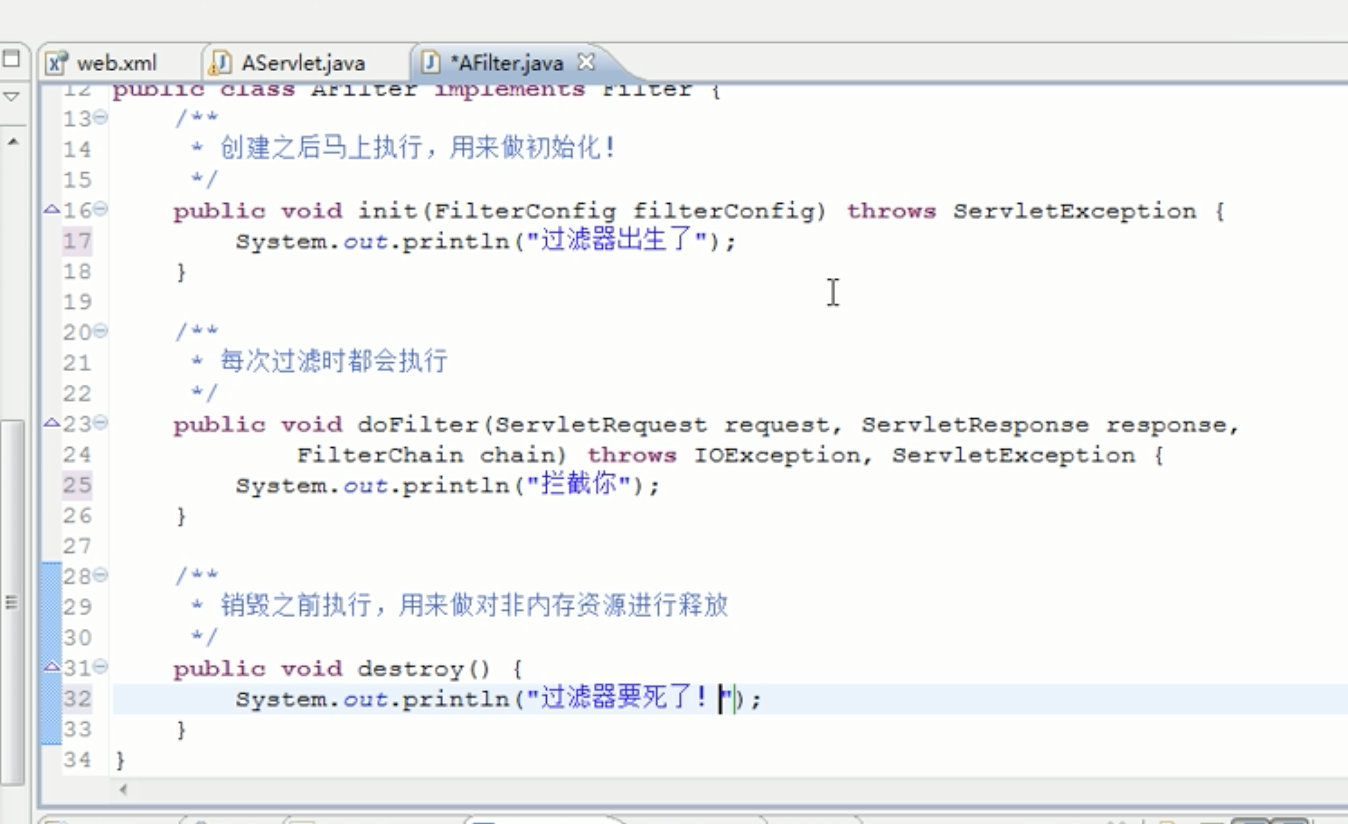
Task: Click the string "过滤器要死了！"
Action: pyautogui.click(x=631, y=699)
